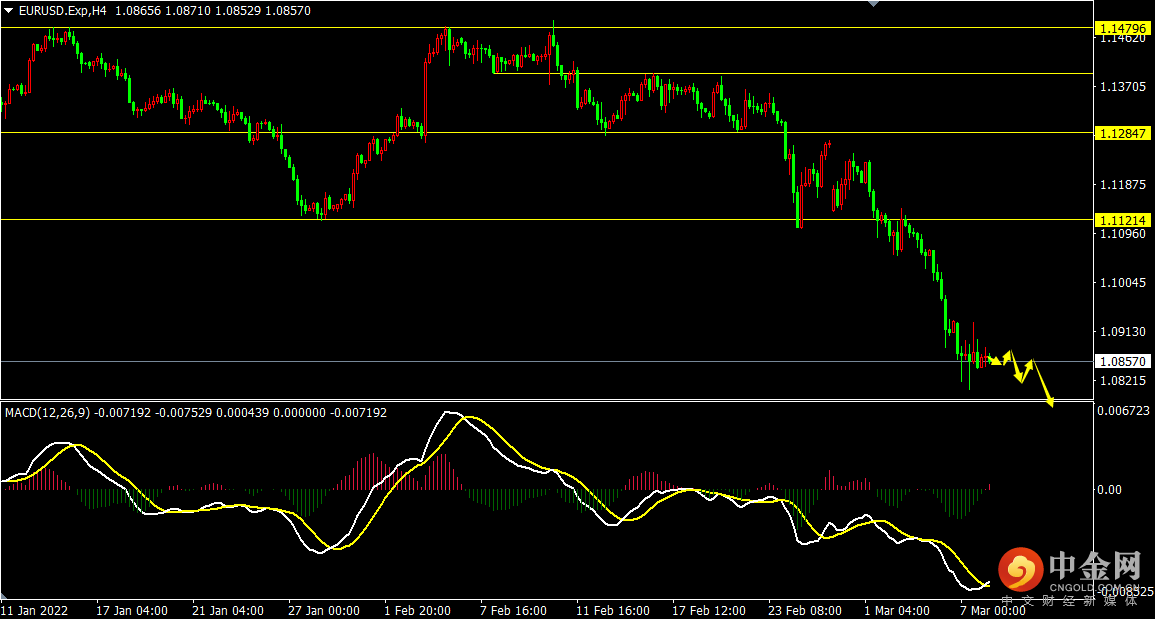
Task: Select the 7 Mar 00:00 time label
Action: [x=992, y=610]
